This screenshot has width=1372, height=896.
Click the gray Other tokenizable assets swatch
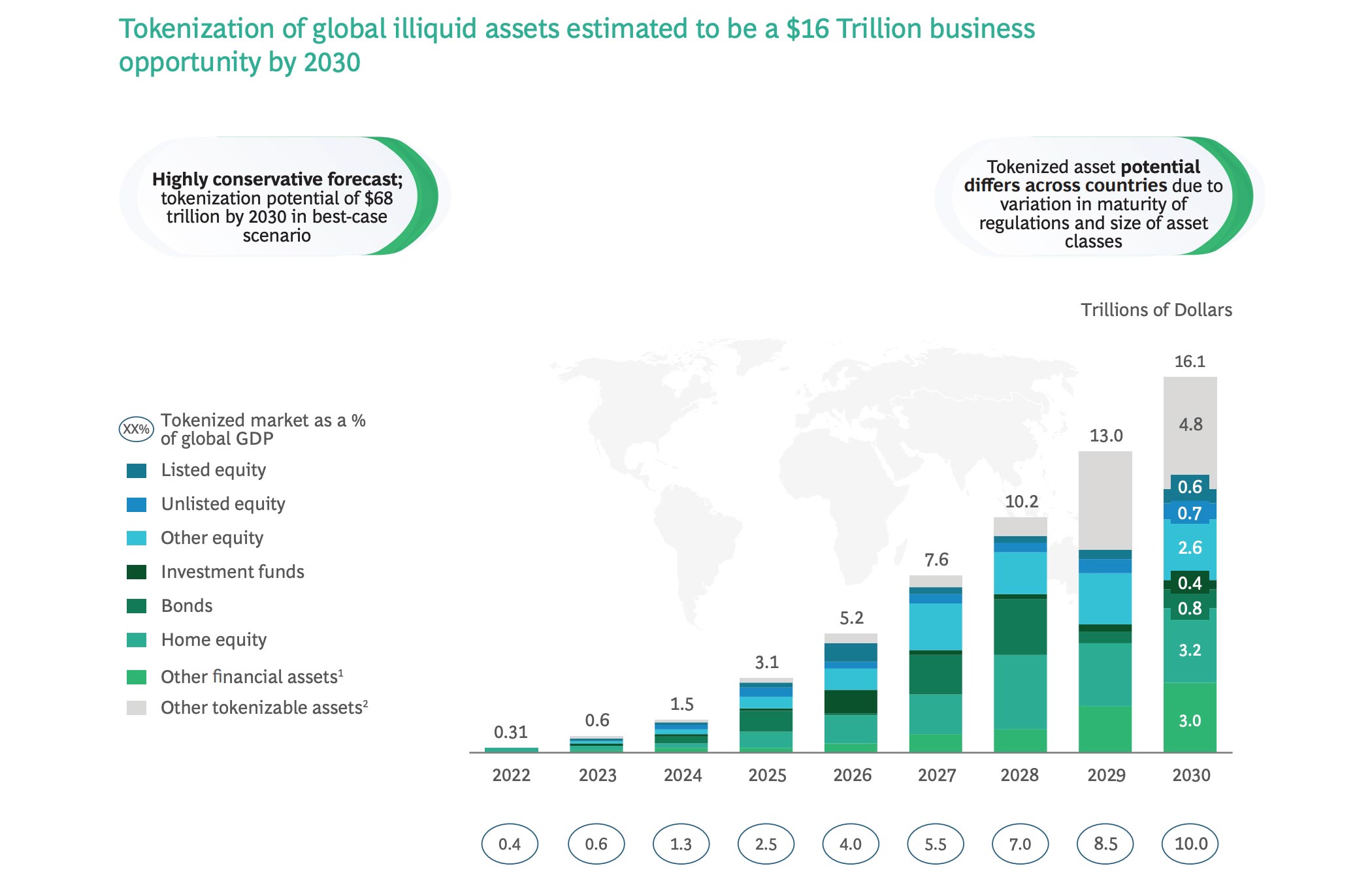click(137, 708)
